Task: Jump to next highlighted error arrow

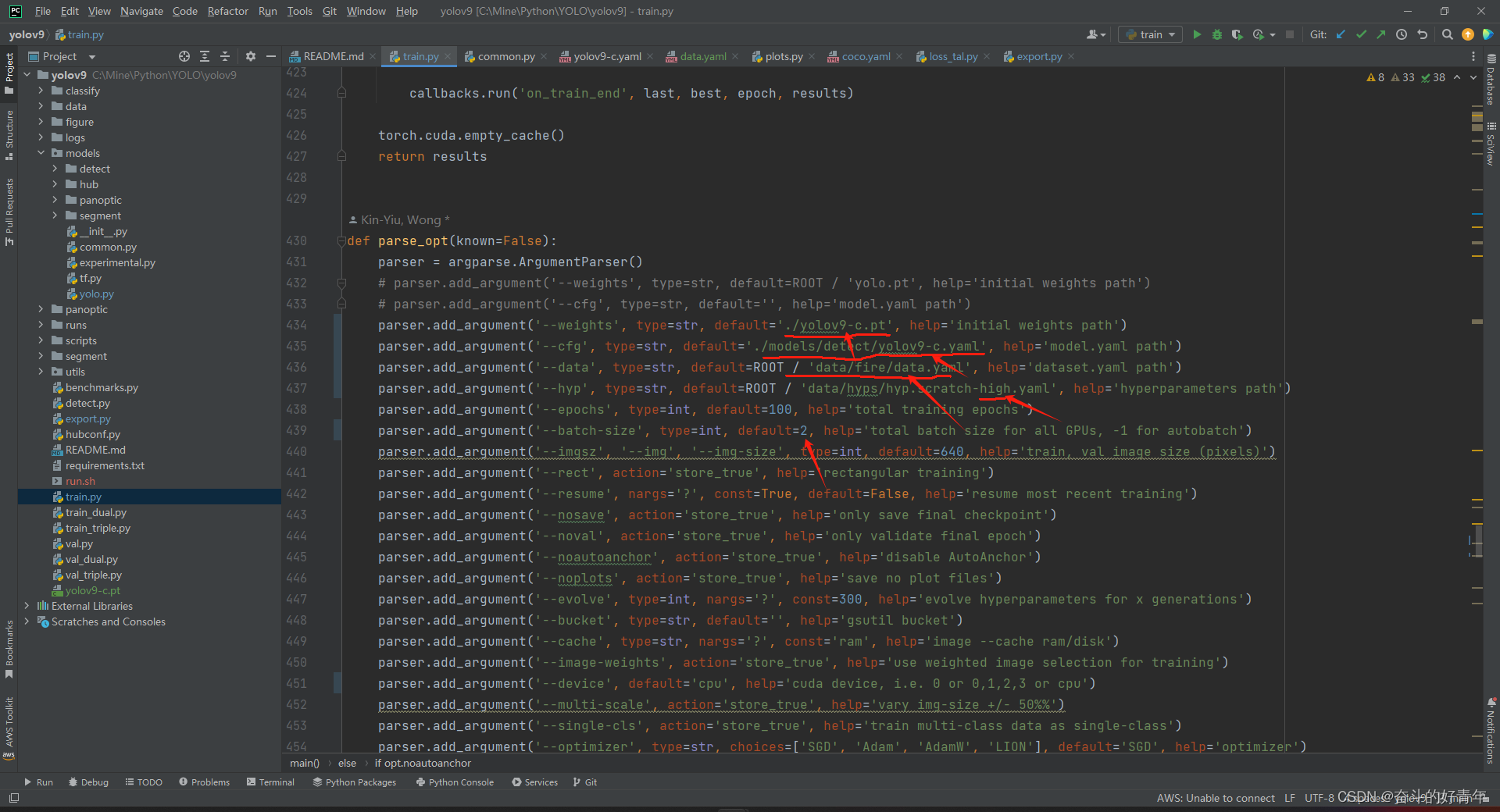Action: point(1473,77)
